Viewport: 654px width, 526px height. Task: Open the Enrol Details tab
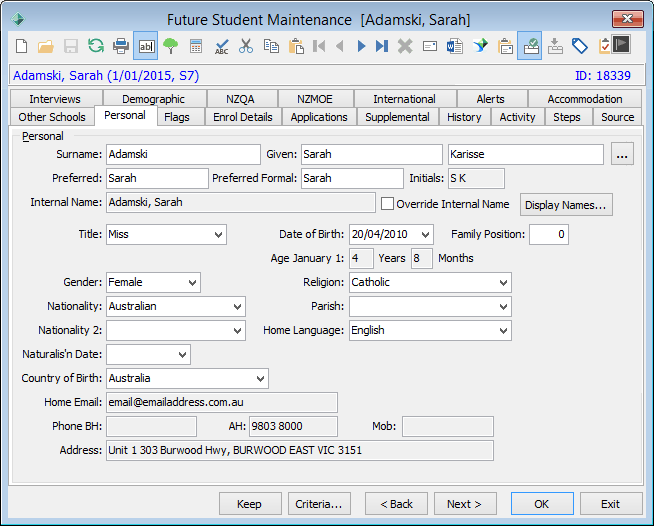(x=243, y=117)
